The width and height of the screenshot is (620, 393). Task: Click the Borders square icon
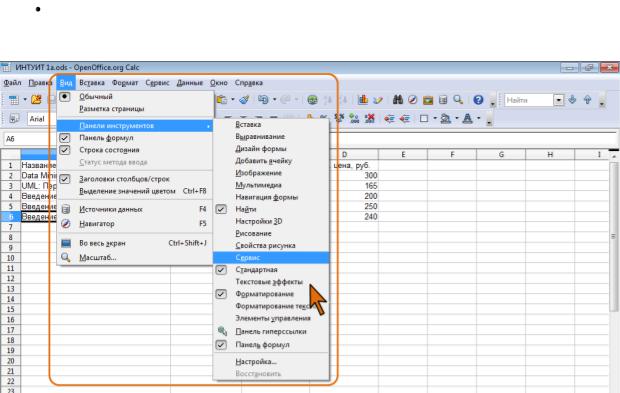[424, 118]
